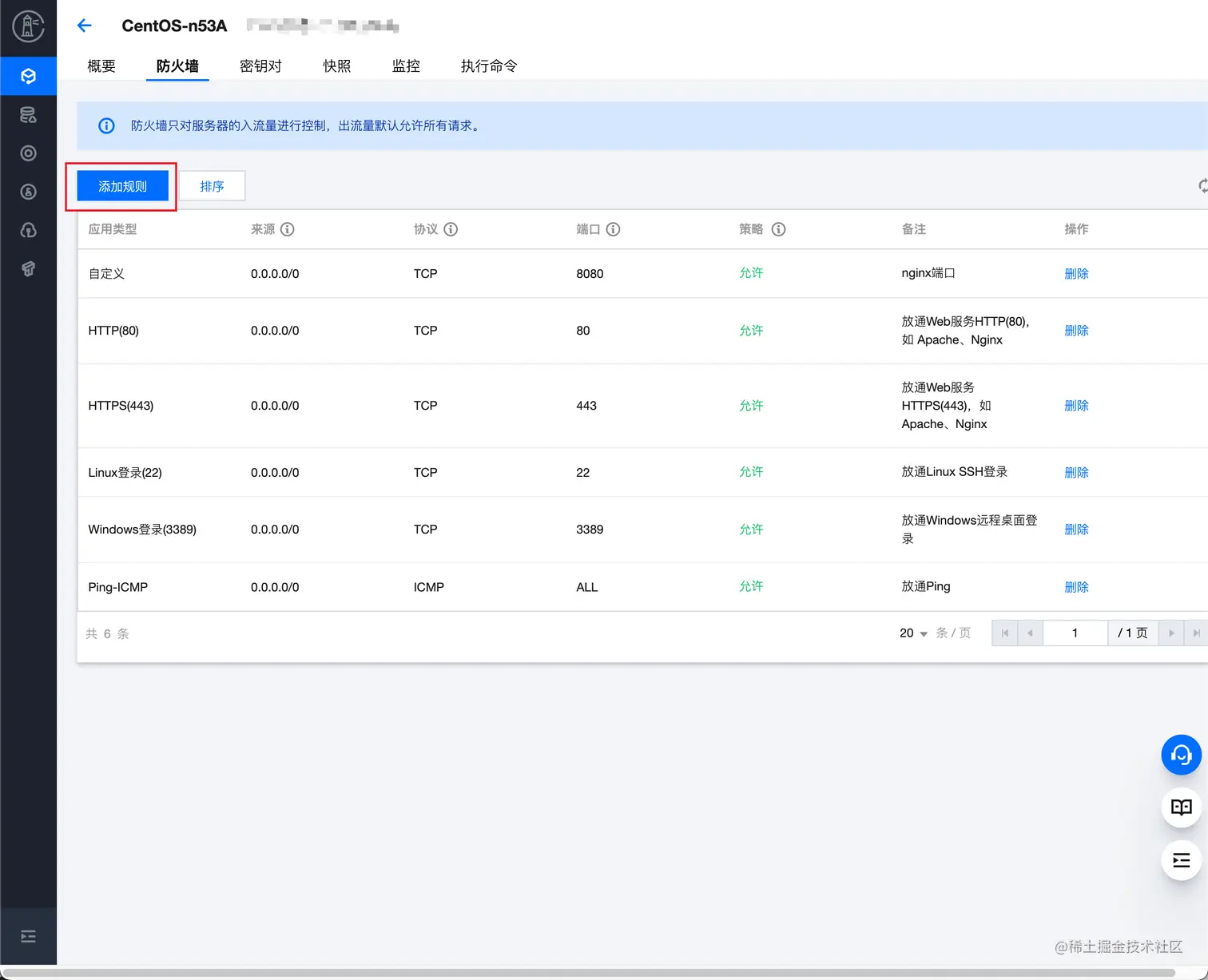The height and width of the screenshot is (980, 1208).
Task: Click 应用类型 column header
Action: tap(113, 229)
